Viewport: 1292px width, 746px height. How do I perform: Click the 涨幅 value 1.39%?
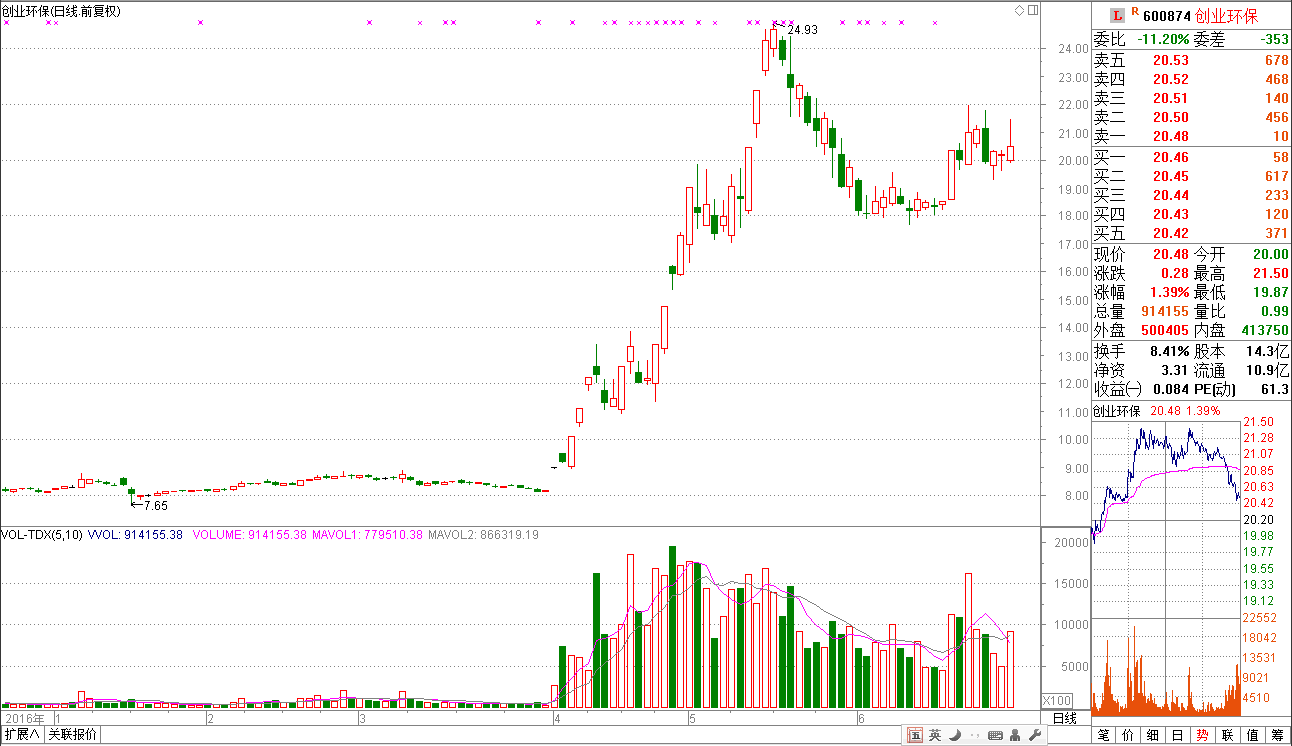(1169, 292)
